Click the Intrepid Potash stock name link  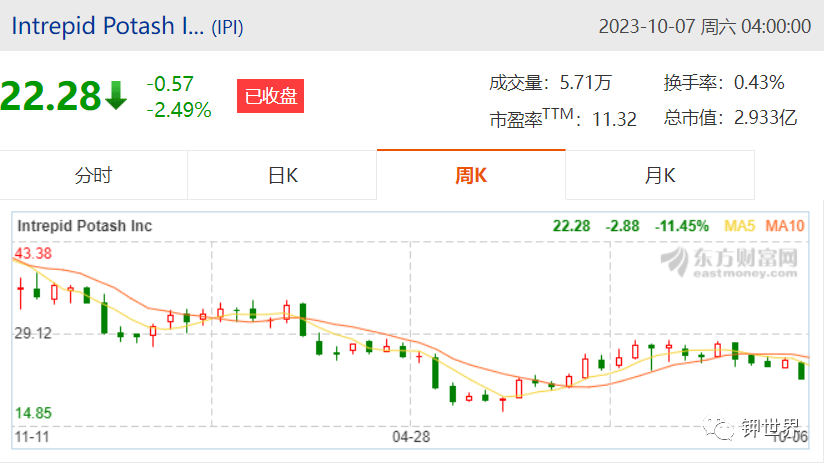pyautogui.click(x=108, y=26)
